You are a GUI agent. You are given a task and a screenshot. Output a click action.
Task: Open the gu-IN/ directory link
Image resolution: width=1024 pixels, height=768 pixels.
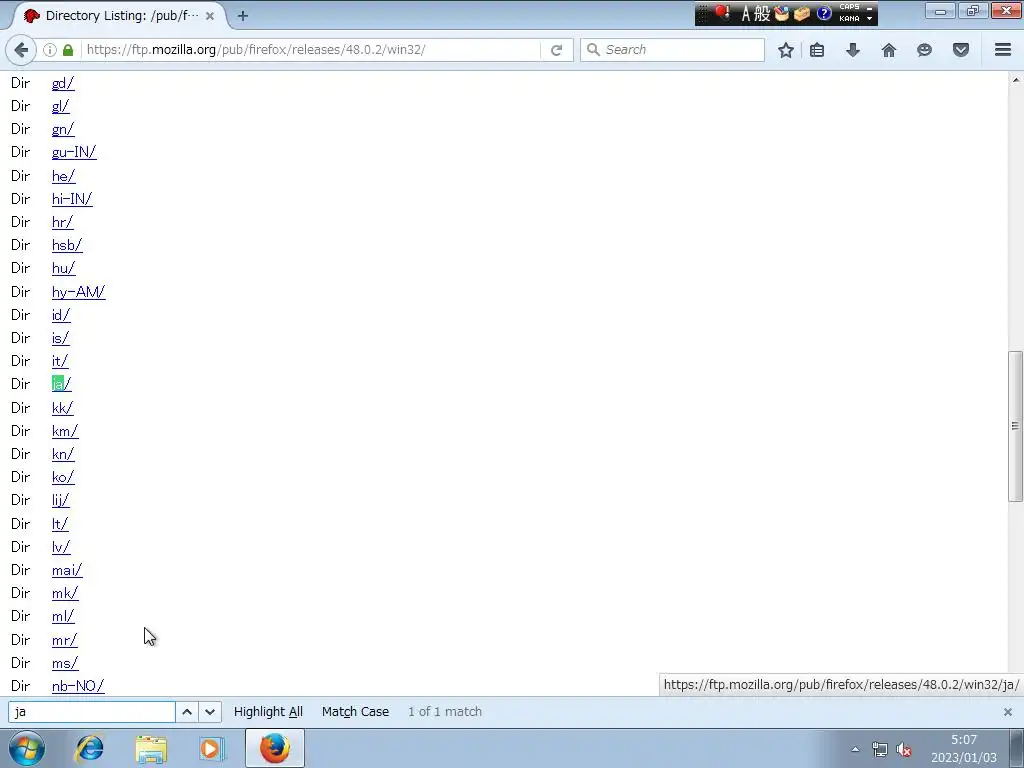(74, 152)
